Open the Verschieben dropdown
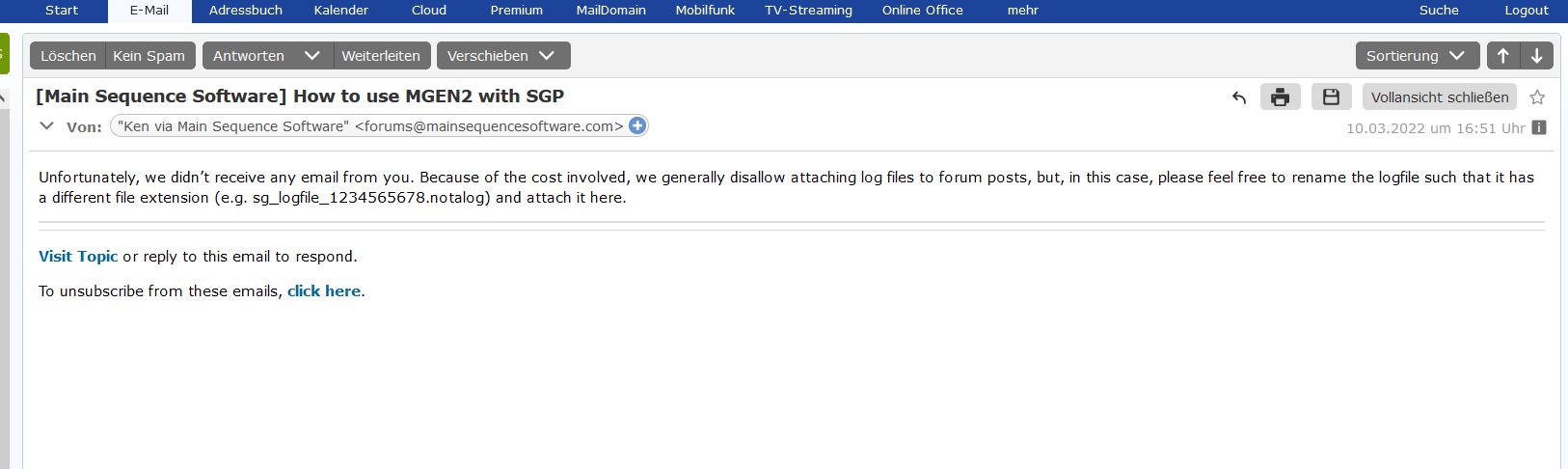Viewport: 1568px width, 469px height. 502,56
